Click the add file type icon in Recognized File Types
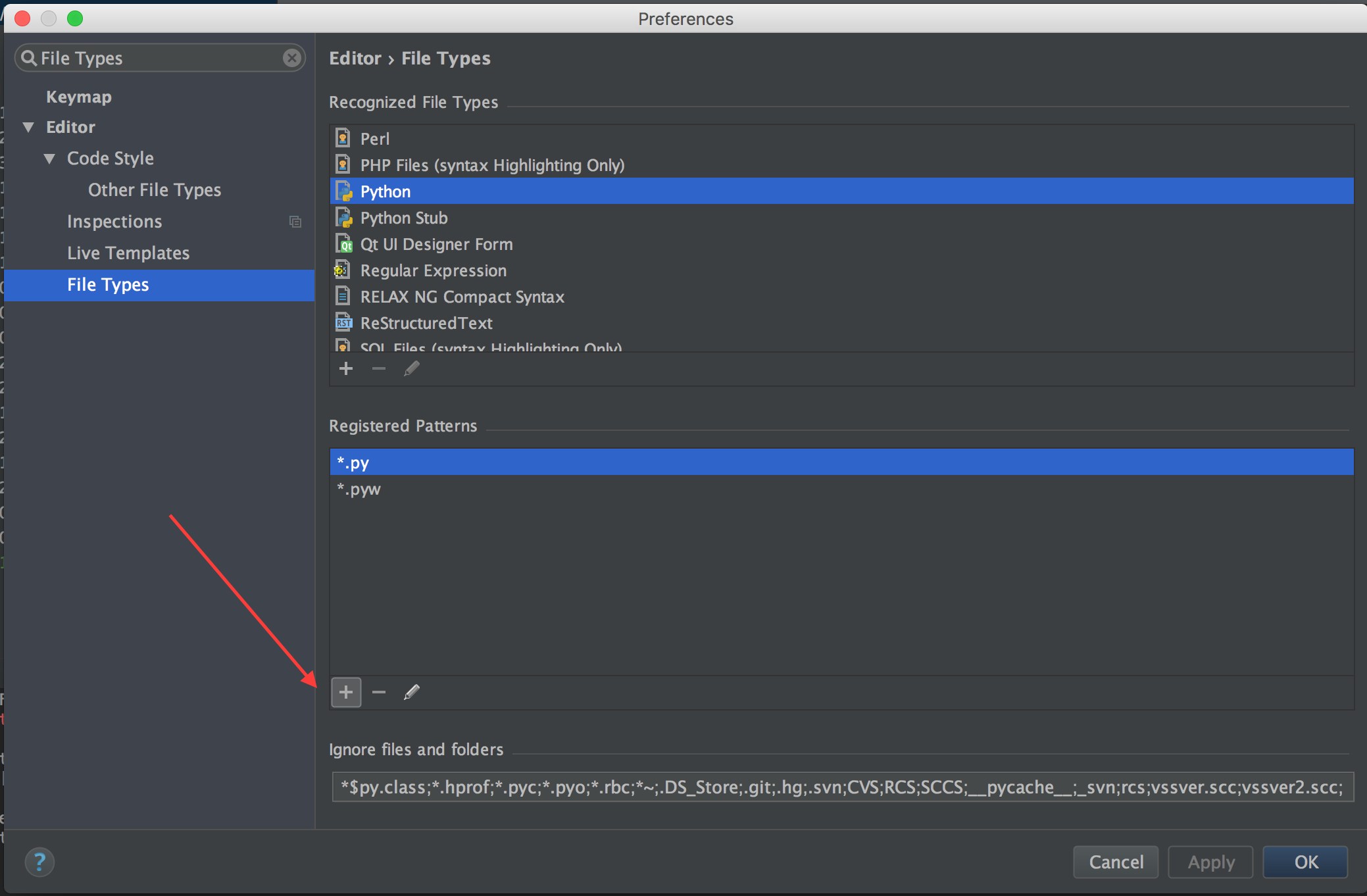1367x896 pixels. click(346, 368)
